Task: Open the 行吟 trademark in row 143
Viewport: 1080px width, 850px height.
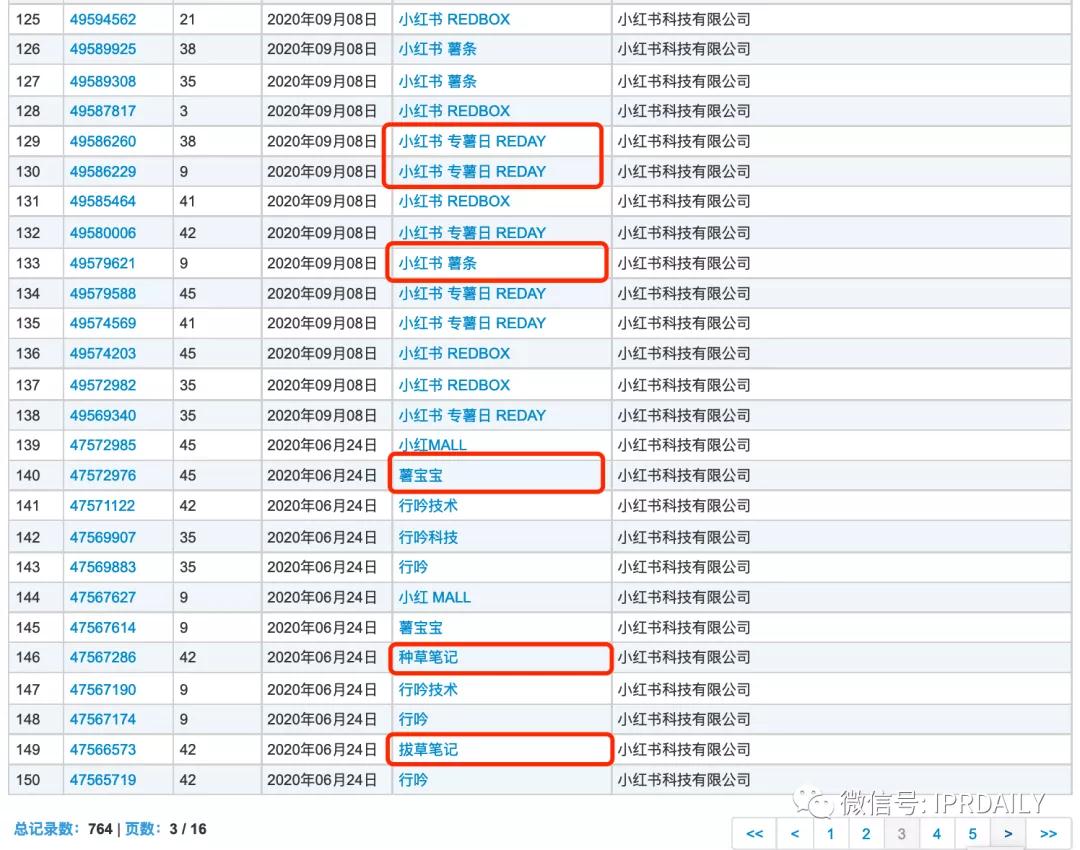Action: 413,567
